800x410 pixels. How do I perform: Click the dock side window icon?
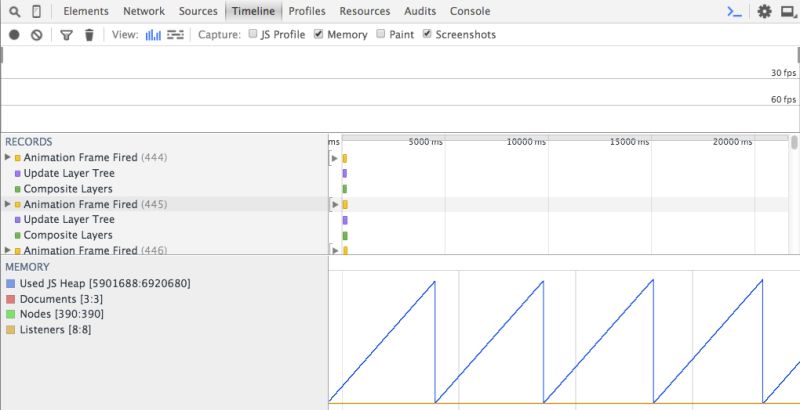[789, 11]
